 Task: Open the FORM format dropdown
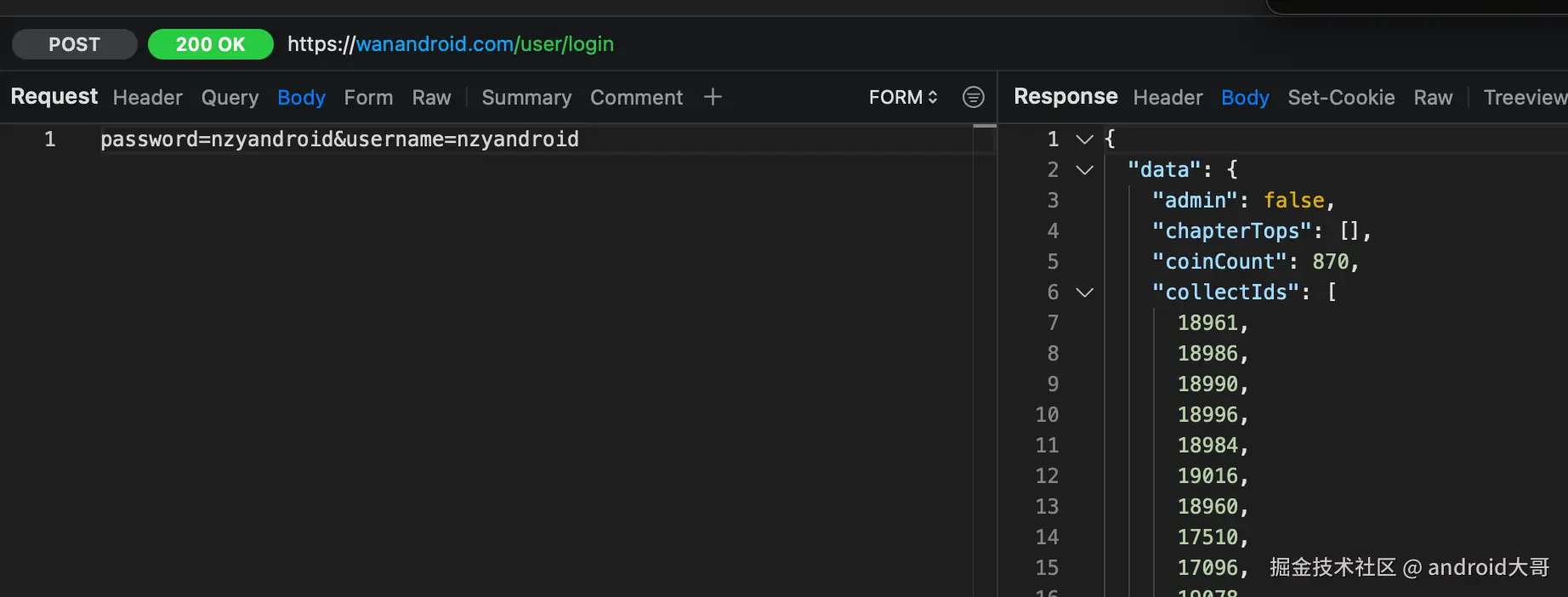(x=903, y=97)
